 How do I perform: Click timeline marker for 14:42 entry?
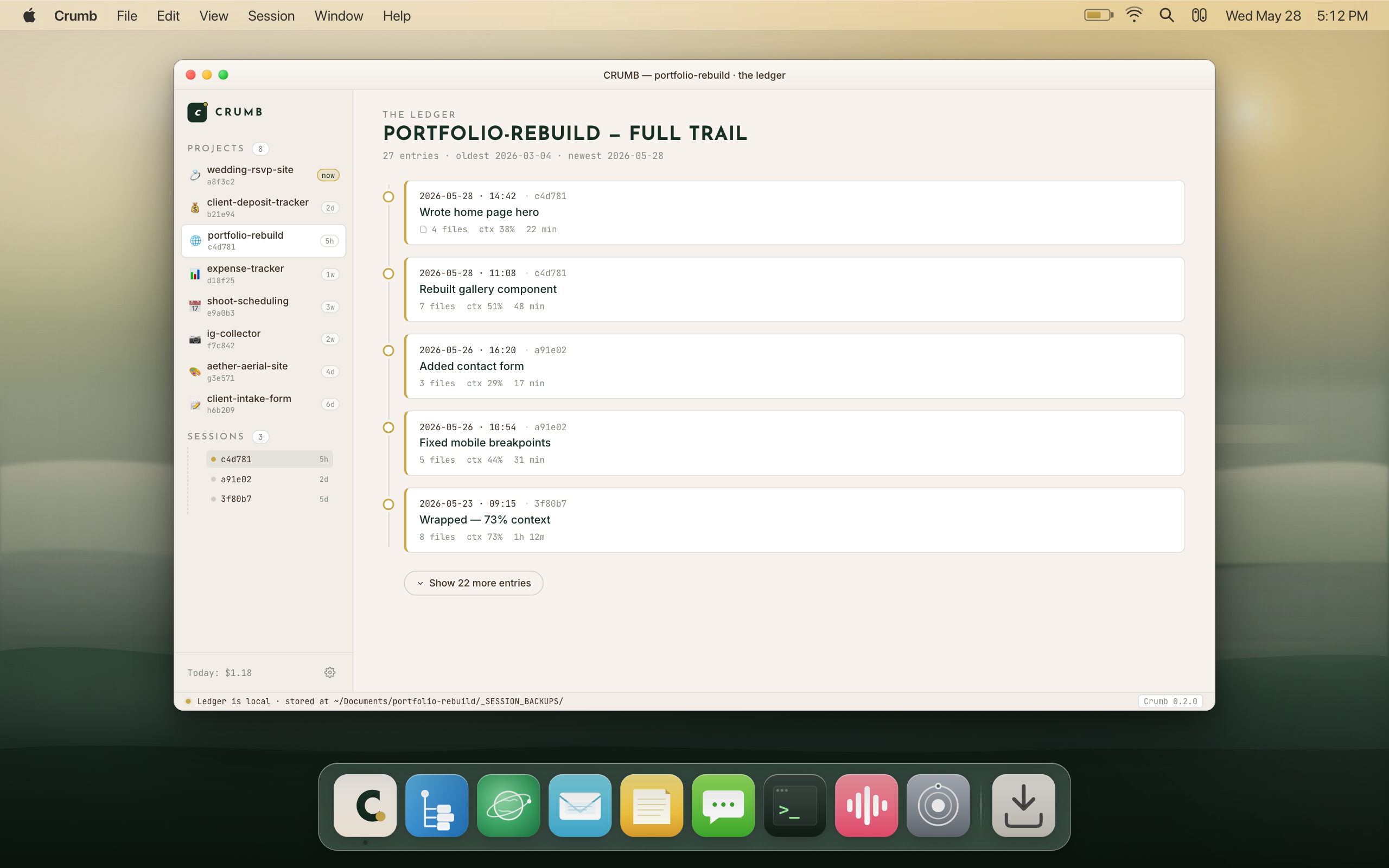point(388,197)
